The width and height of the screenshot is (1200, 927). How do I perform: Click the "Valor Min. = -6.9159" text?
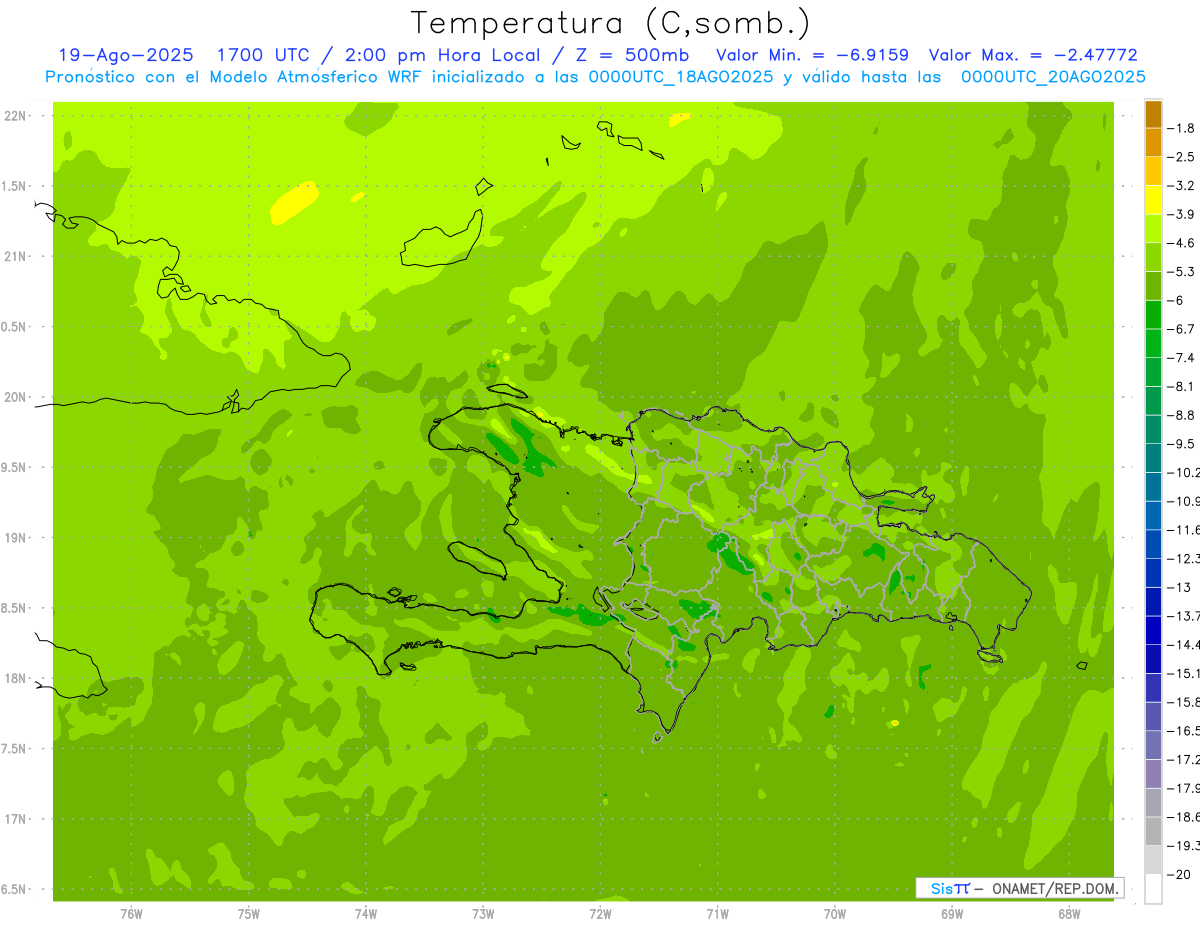[813, 55]
